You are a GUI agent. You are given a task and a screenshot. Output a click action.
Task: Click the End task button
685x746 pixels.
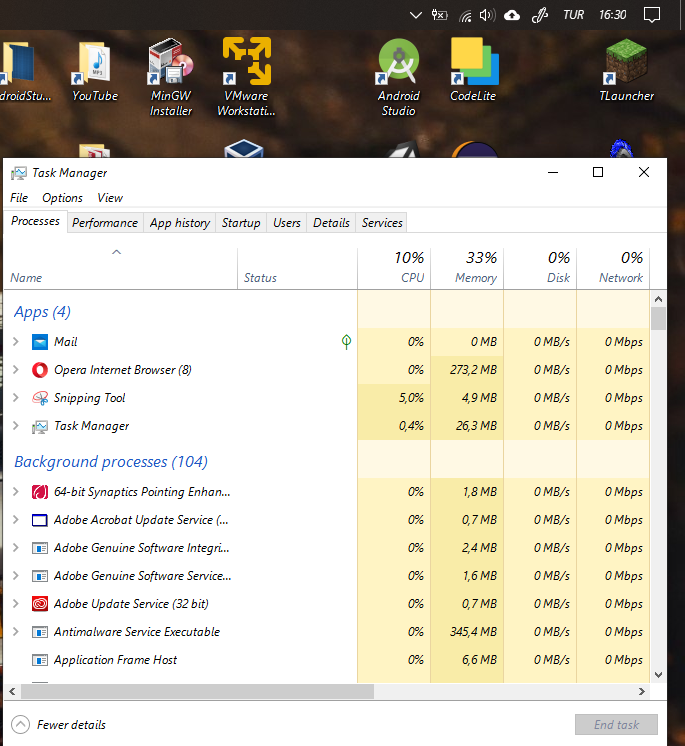[x=616, y=725]
